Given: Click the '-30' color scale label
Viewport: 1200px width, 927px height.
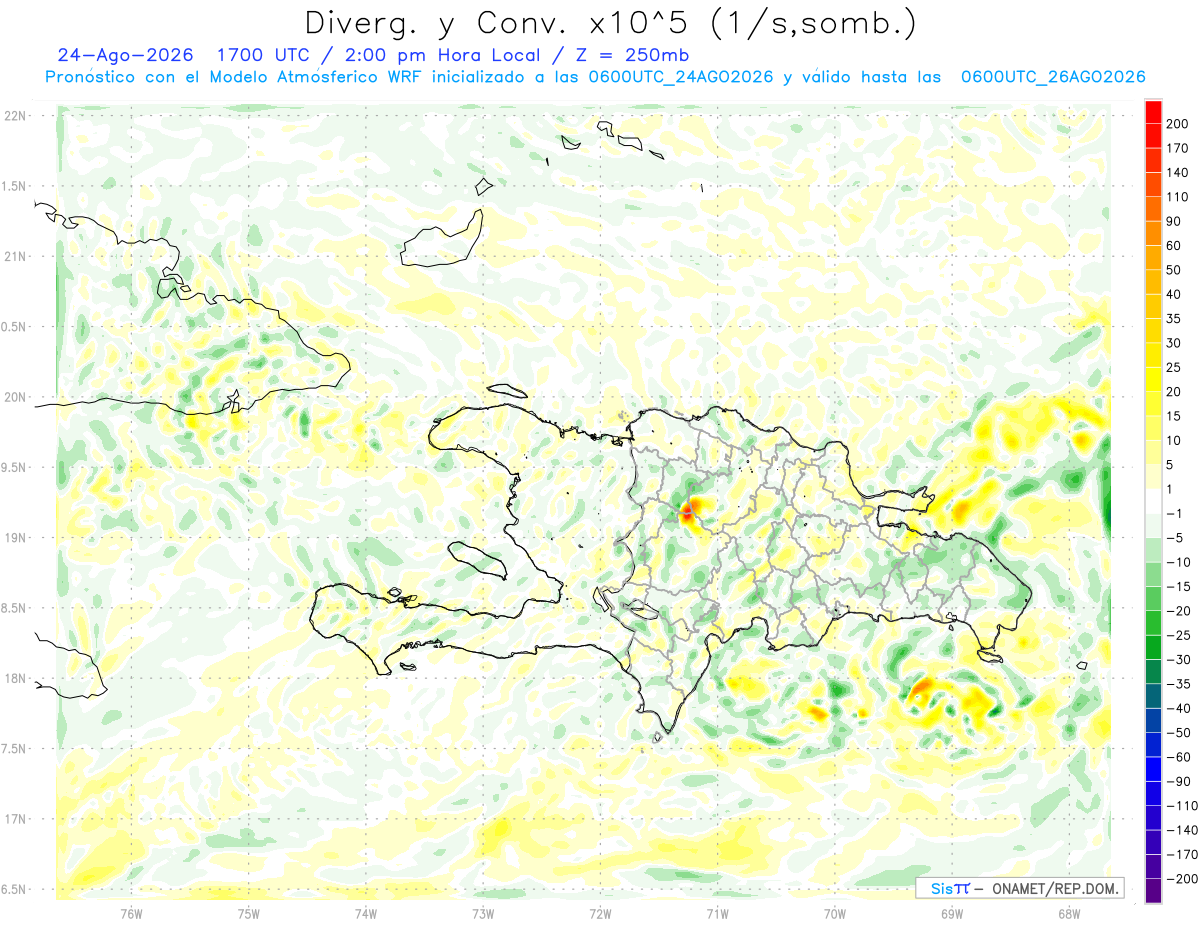Looking at the screenshot, I should pyautogui.click(x=1178, y=659).
